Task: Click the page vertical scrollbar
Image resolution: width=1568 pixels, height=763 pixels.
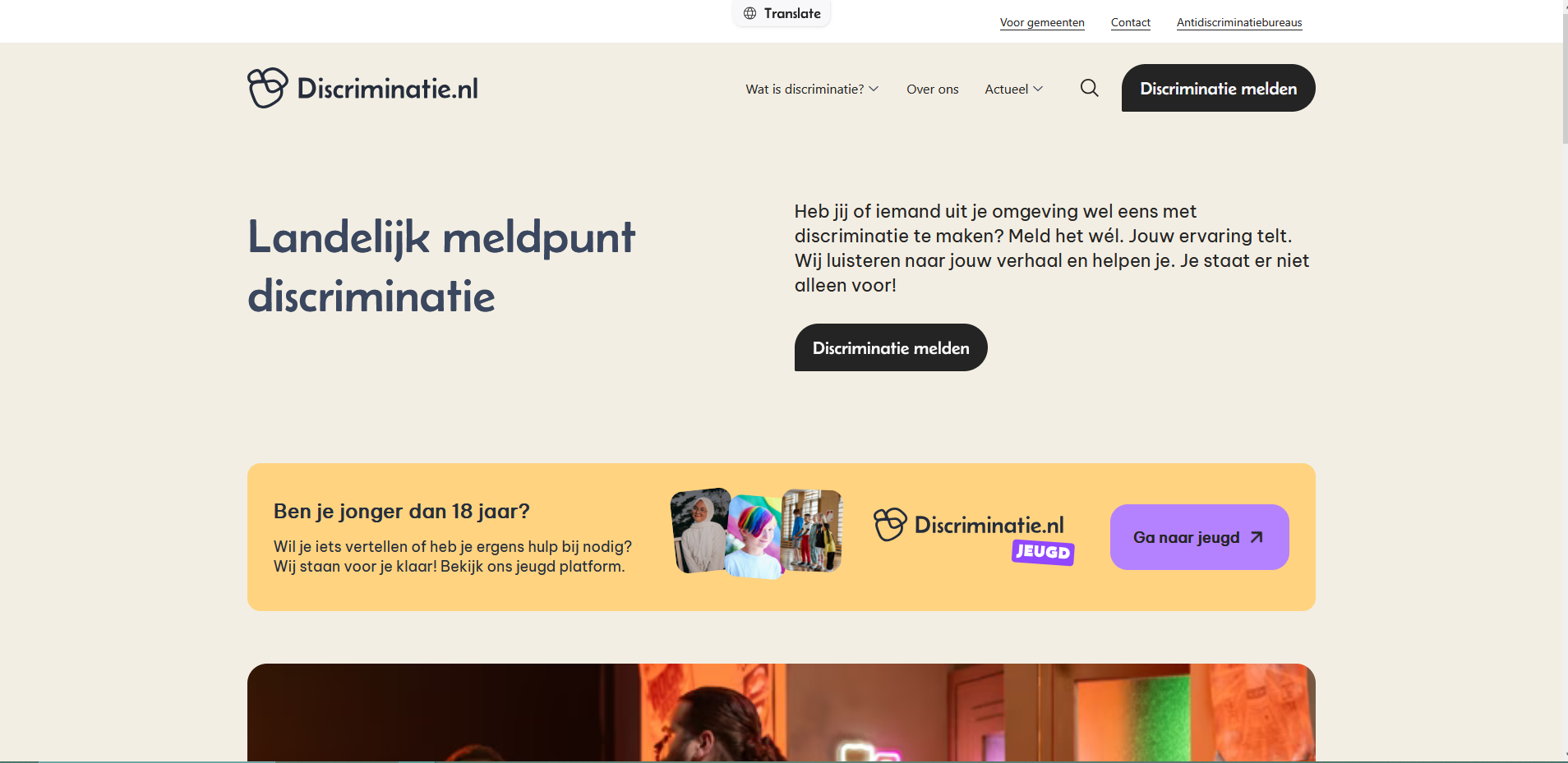Action: click(x=1564, y=381)
